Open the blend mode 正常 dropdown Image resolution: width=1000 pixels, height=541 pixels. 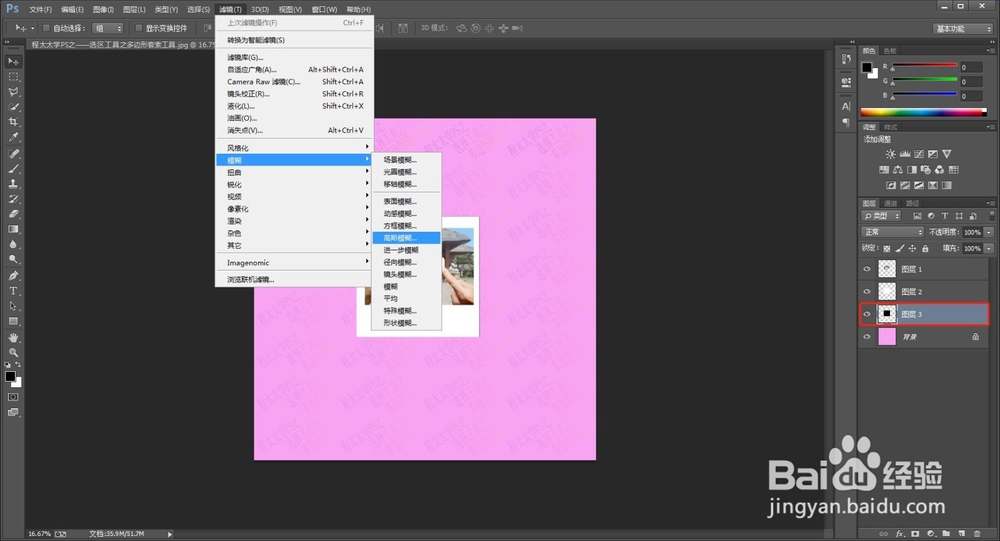click(892, 232)
